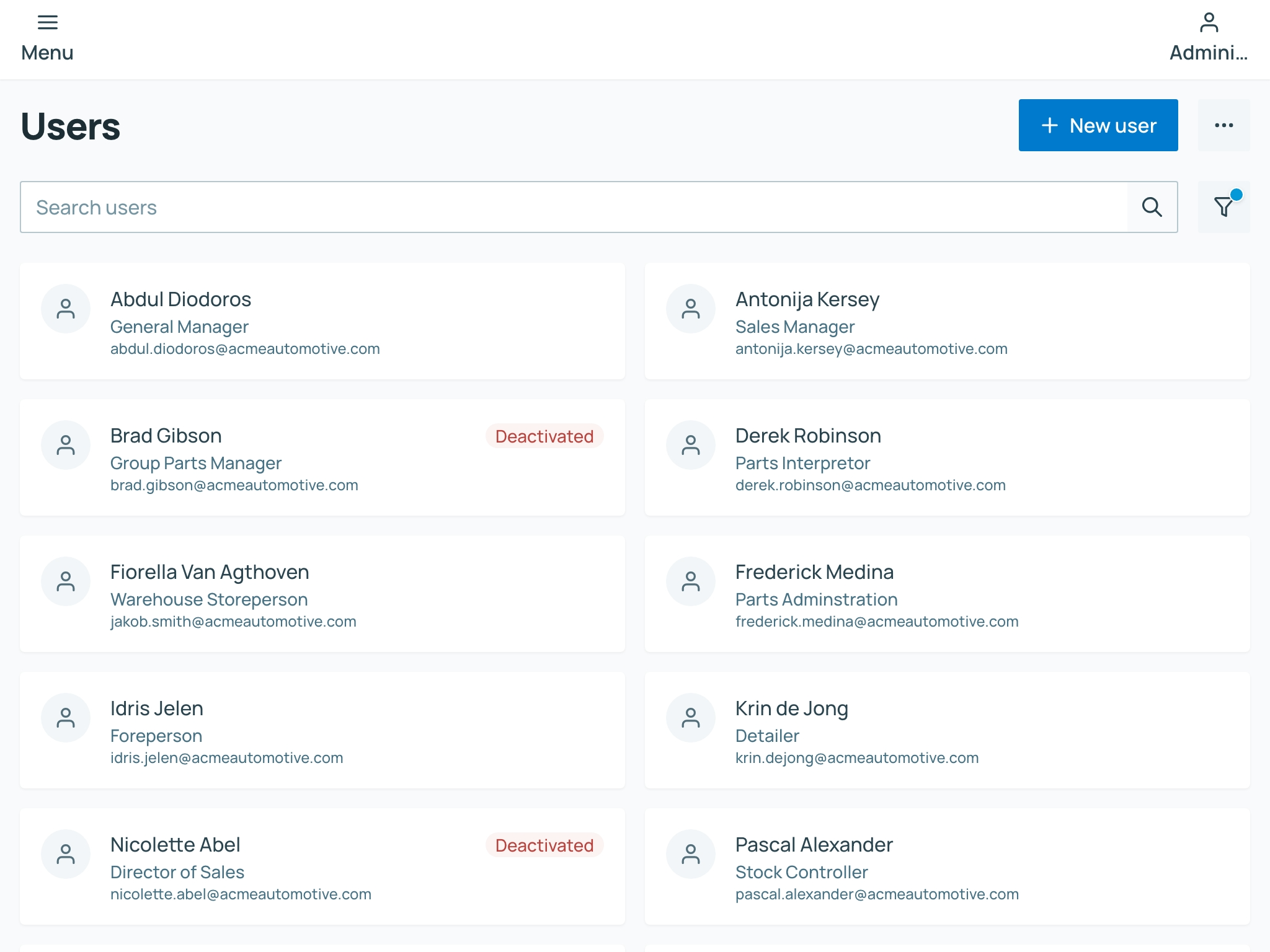
Task: Click Abdul Diodoros avatar icon
Action: point(66,309)
